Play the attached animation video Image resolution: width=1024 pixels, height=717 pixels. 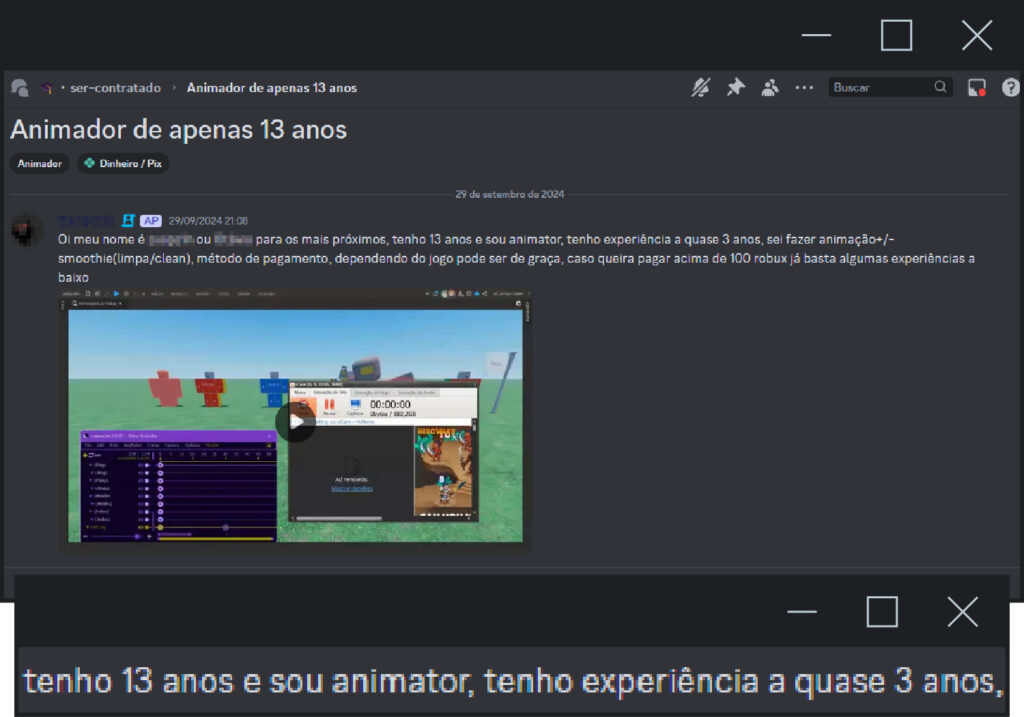(x=295, y=422)
